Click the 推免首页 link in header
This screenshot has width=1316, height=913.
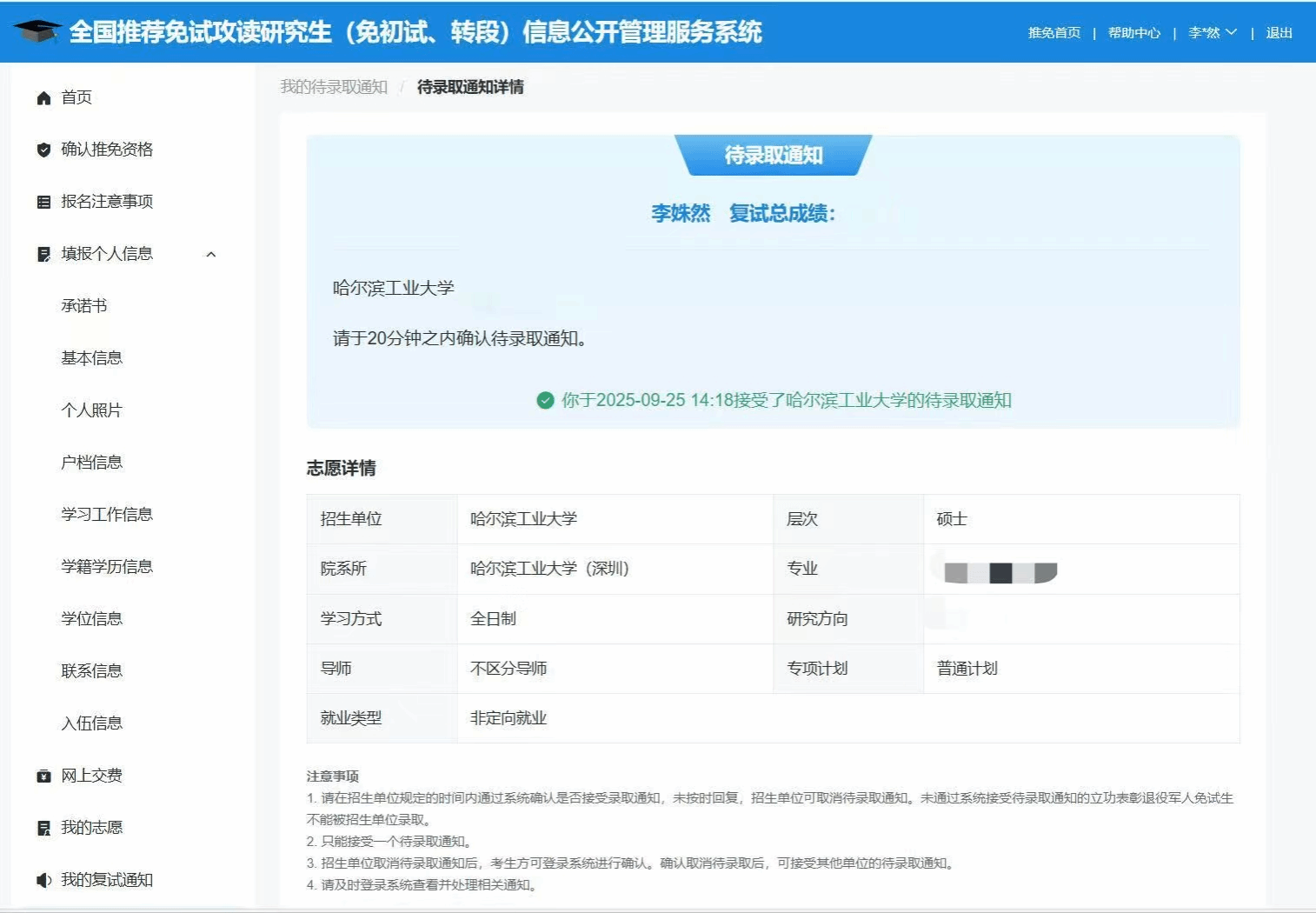pos(1053,33)
